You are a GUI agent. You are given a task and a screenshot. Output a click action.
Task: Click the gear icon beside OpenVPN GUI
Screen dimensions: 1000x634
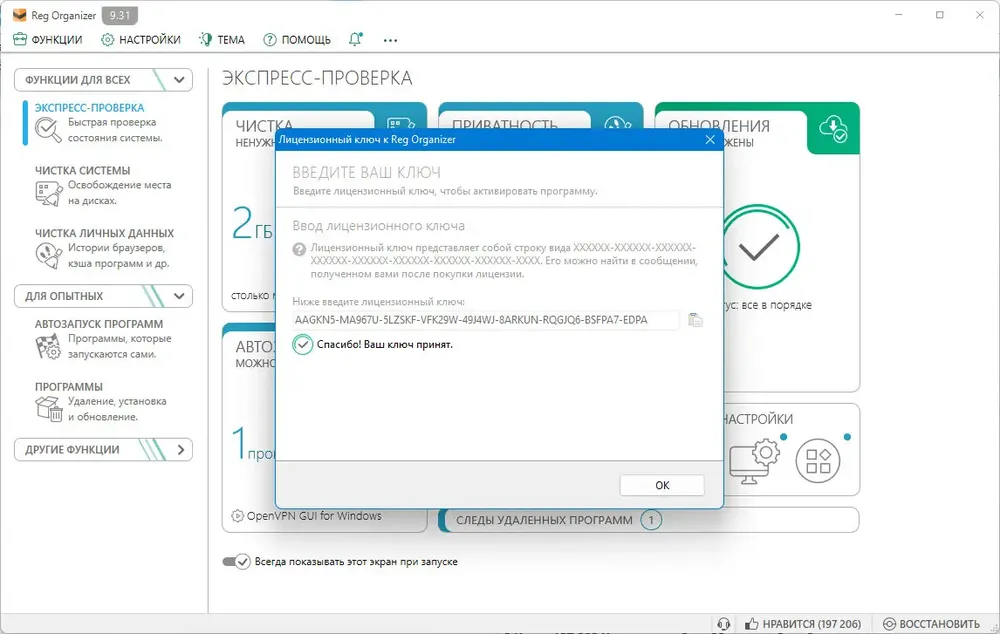coord(237,516)
